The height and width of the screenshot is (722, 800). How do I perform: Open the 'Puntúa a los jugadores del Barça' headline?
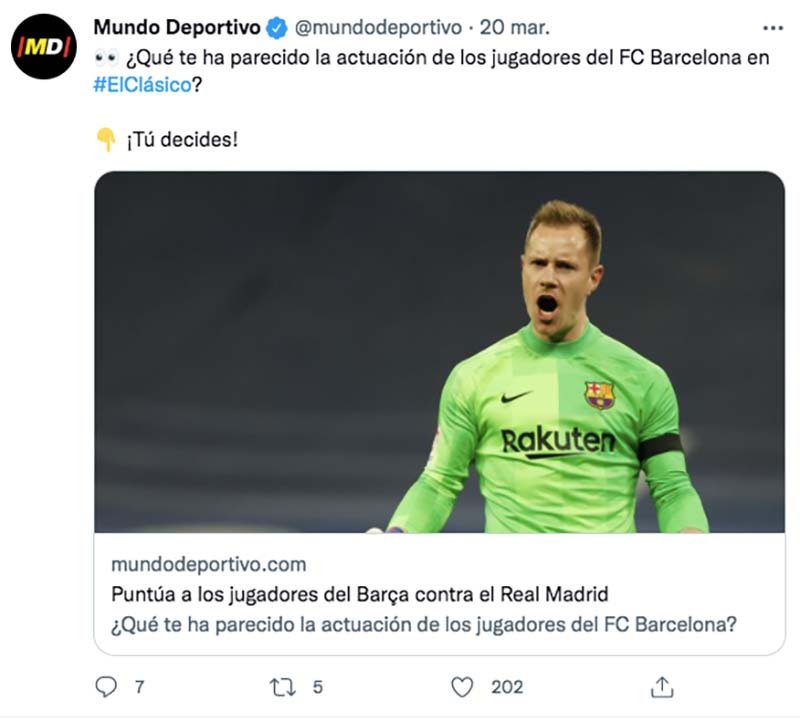(359, 594)
